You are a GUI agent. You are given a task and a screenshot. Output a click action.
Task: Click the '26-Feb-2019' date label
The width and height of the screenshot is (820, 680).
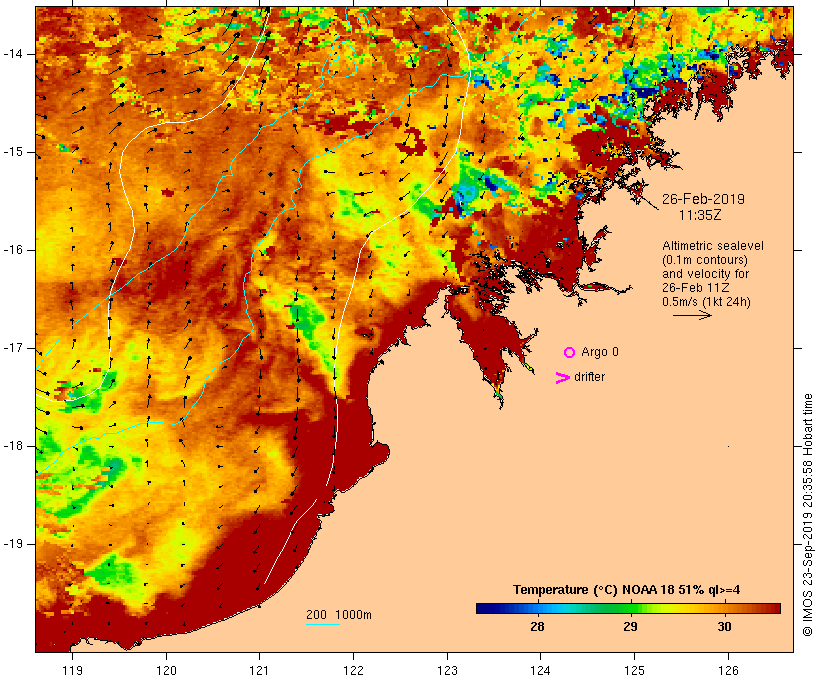(703, 199)
